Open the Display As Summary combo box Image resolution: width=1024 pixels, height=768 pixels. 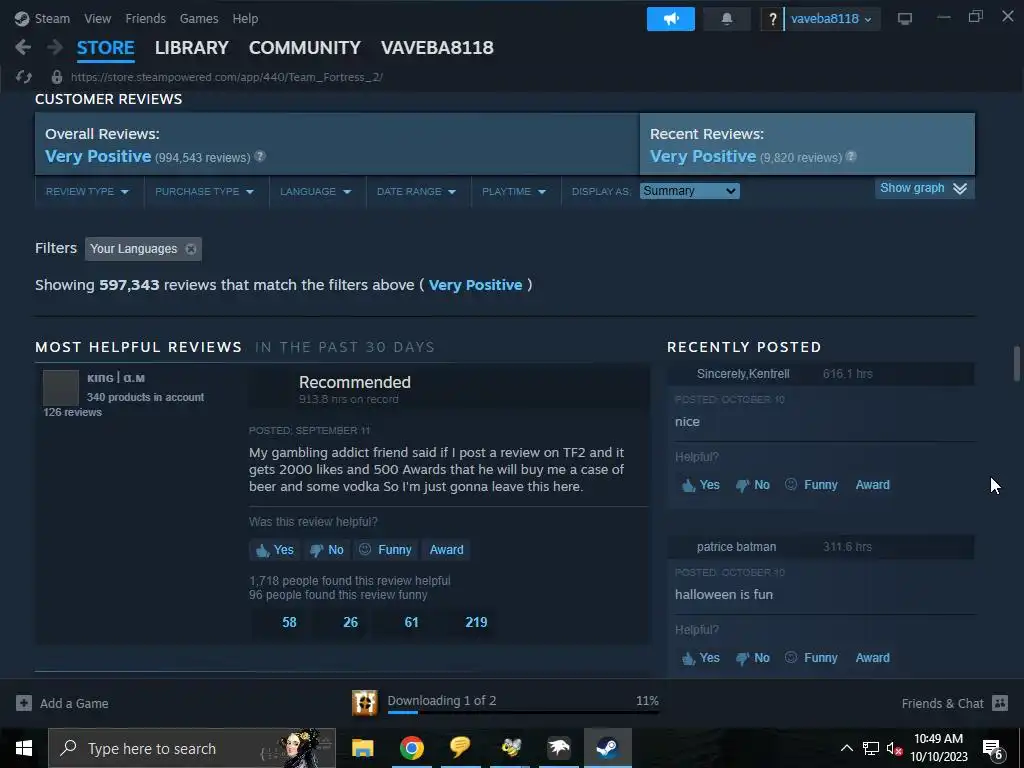coord(690,191)
